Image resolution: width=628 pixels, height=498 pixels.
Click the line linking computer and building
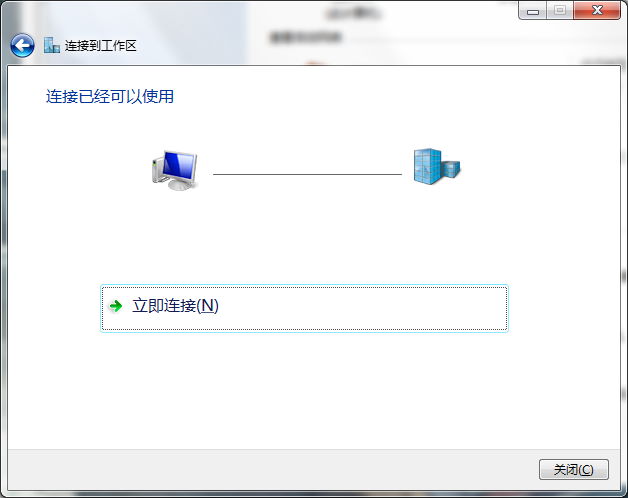point(307,174)
